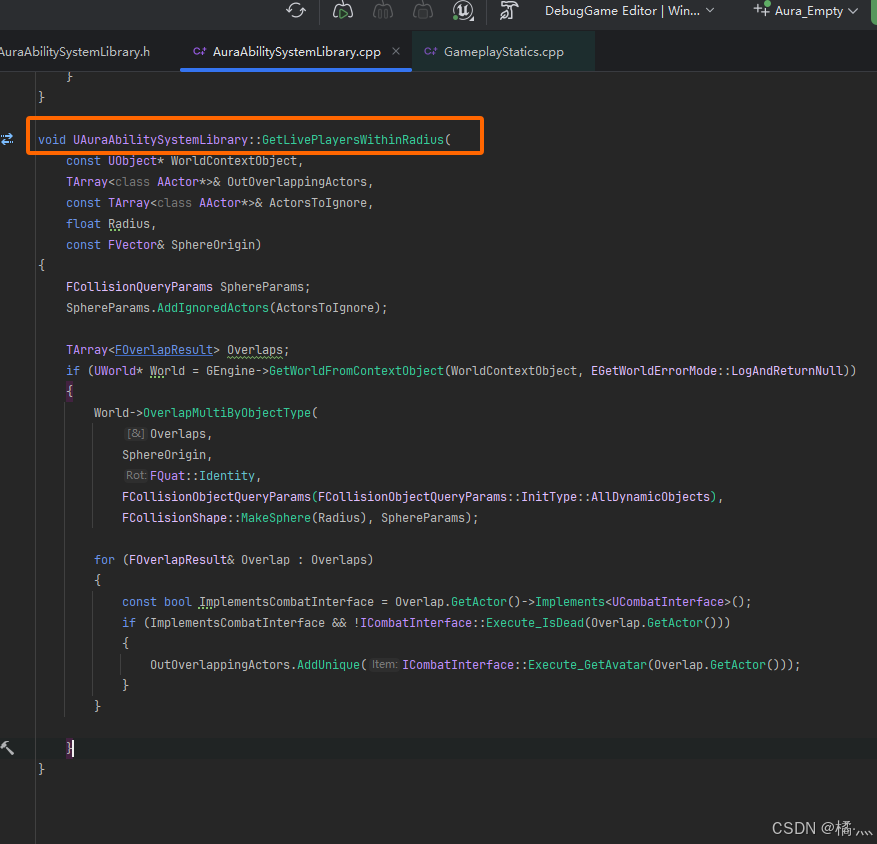877x844 pixels.
Task: Click the OverlapMultiByObjectType method call
Action: pyautogui.click(x=227, y=413)
